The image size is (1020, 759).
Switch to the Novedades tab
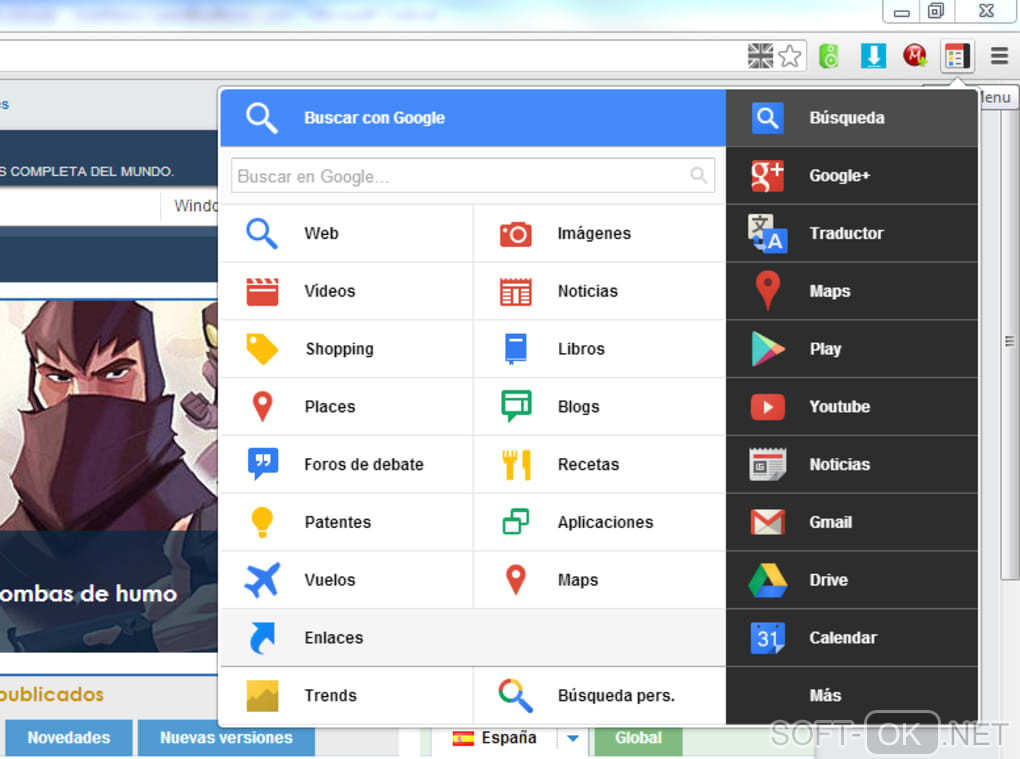click(x=69, y=738)
